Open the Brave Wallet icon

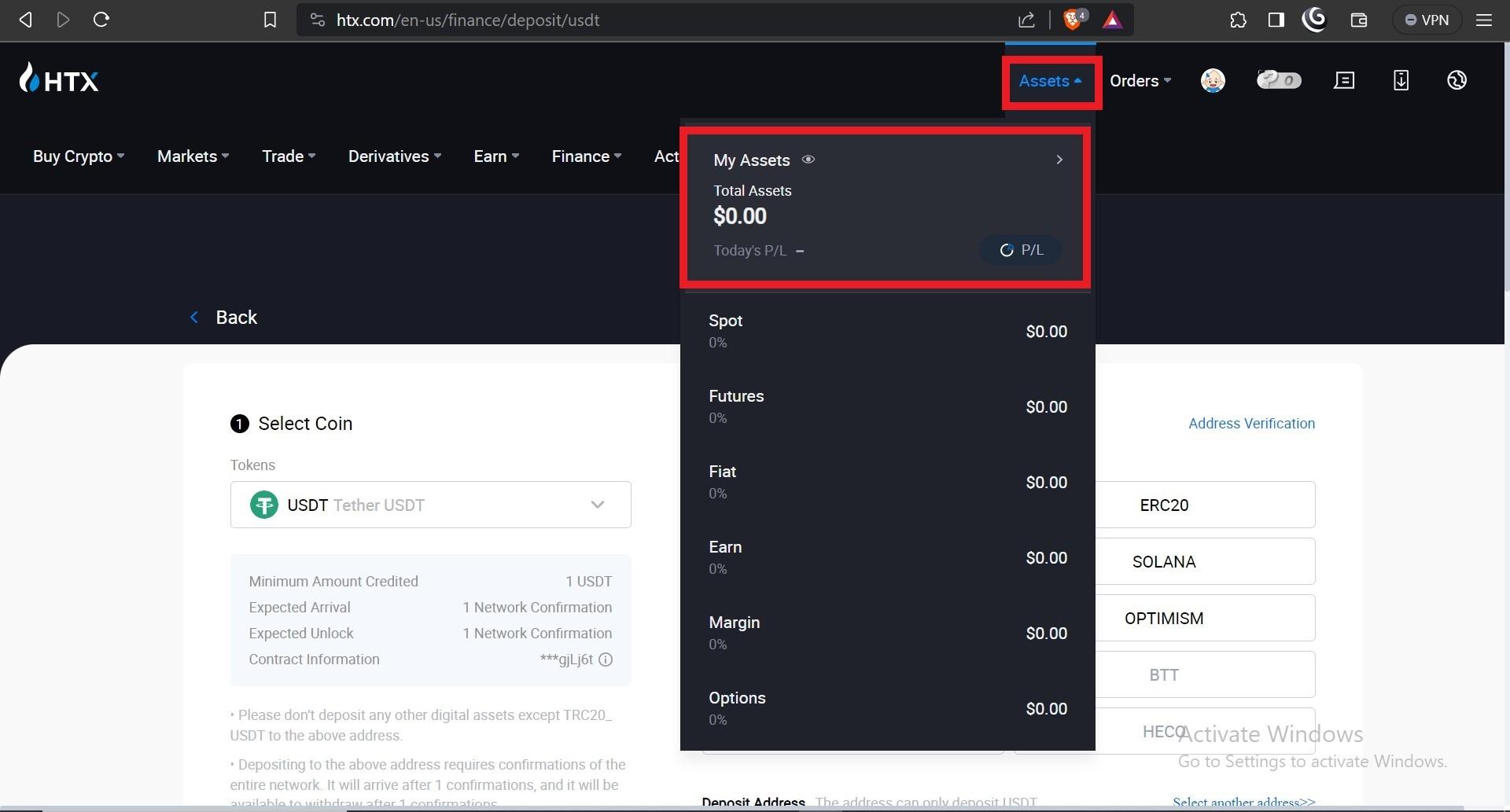[x=1359, y=20]
